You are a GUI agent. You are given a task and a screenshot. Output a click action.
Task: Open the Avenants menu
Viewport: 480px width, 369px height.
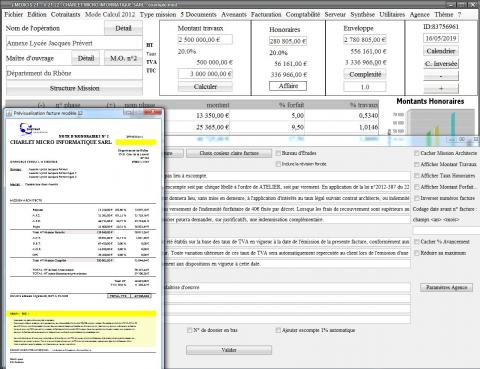(x=234, y=15)
